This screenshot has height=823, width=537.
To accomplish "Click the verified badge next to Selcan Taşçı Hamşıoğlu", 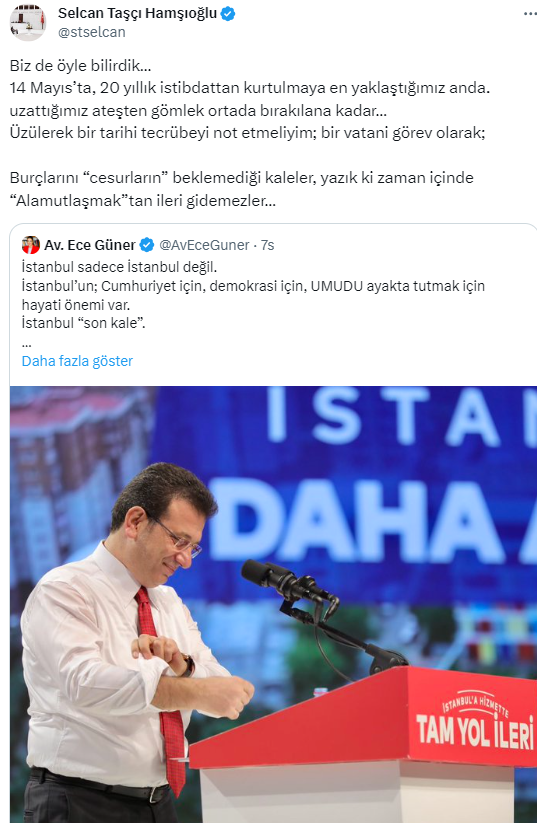I will (228, 14).
